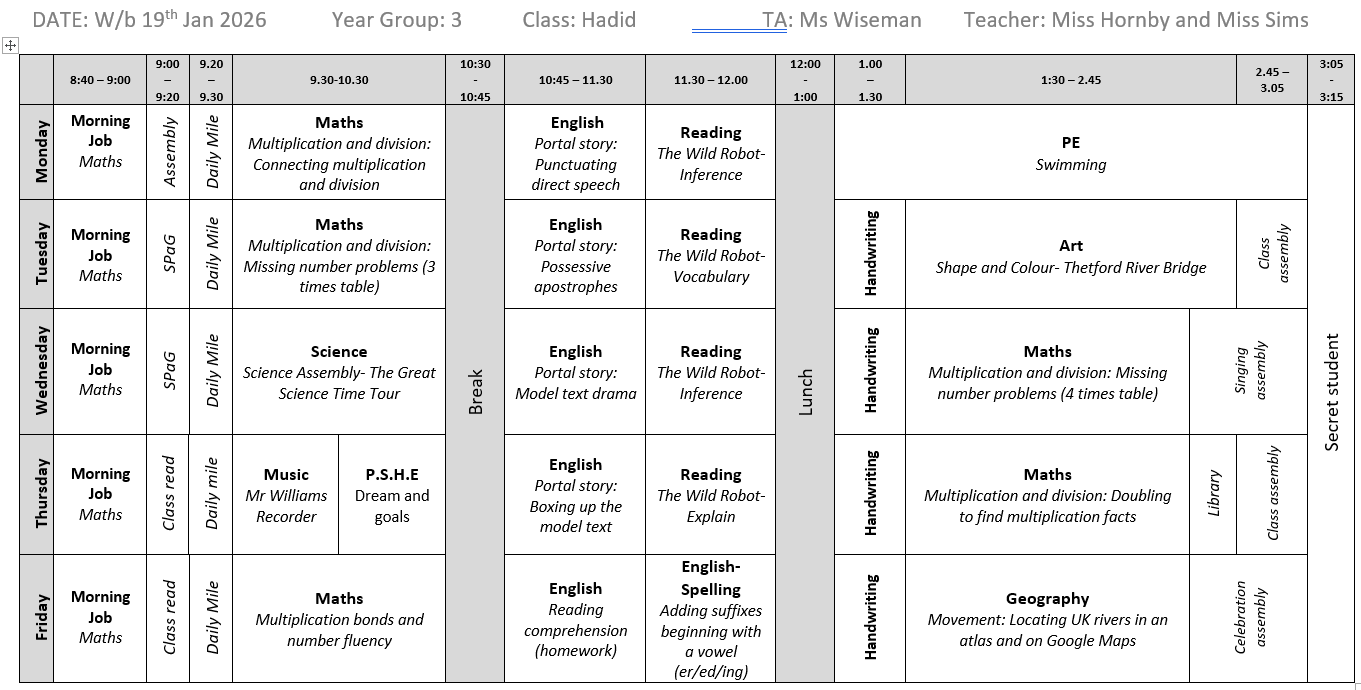Click the table move handle icon
Viewport: 1361px width, 690px height.
[10, 45]
